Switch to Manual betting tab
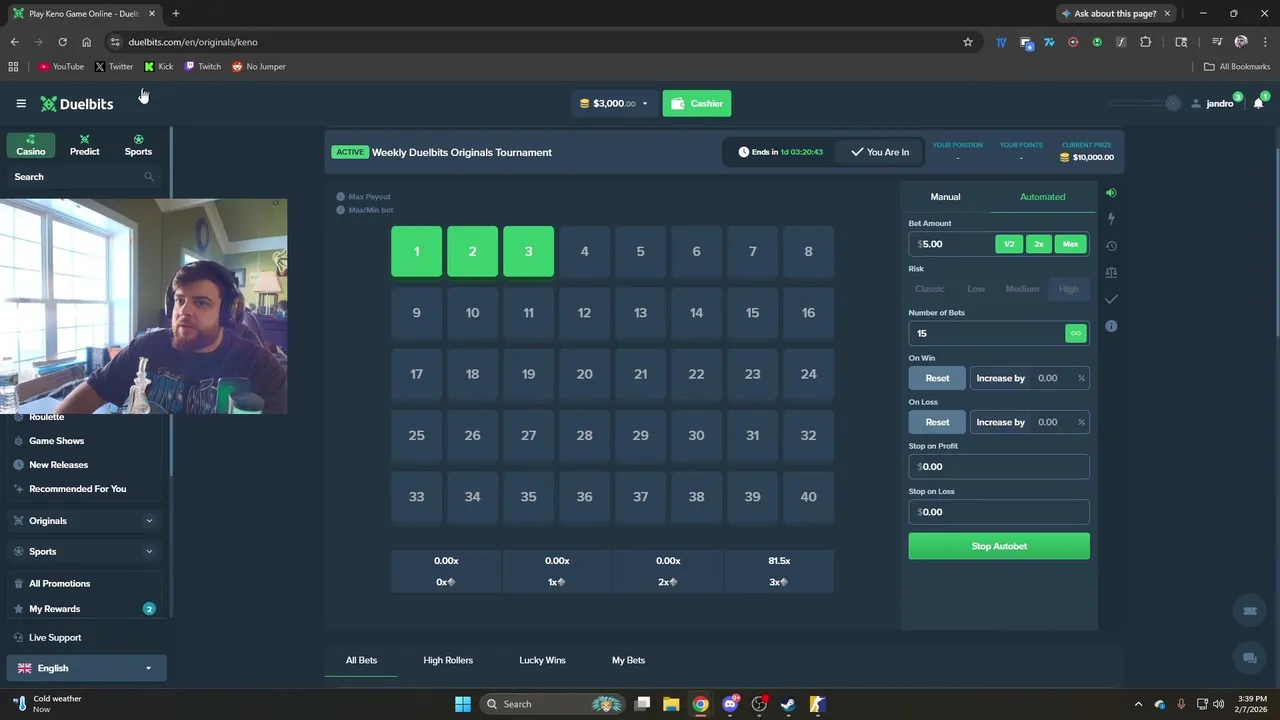The height and width of the screenshot is (720, 1280). [945, 197]
